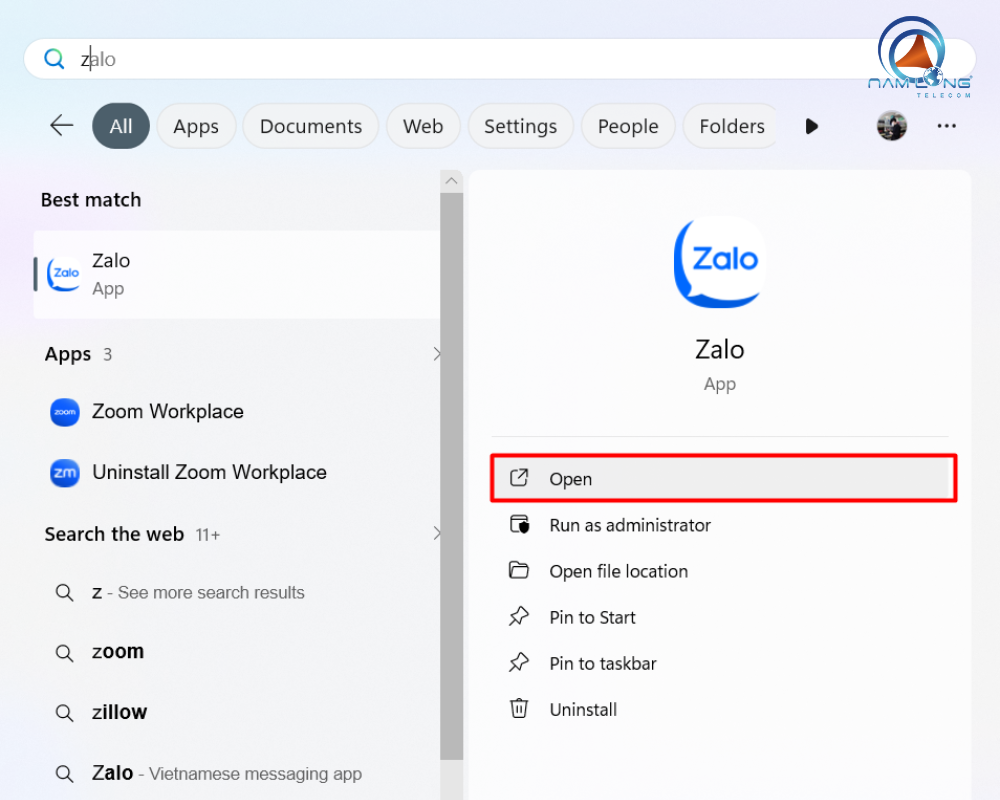The width and height of the screenshot is (1000, 800).
Task: Click the large Zalo logo in details pane
Action: tap(719, 263)
